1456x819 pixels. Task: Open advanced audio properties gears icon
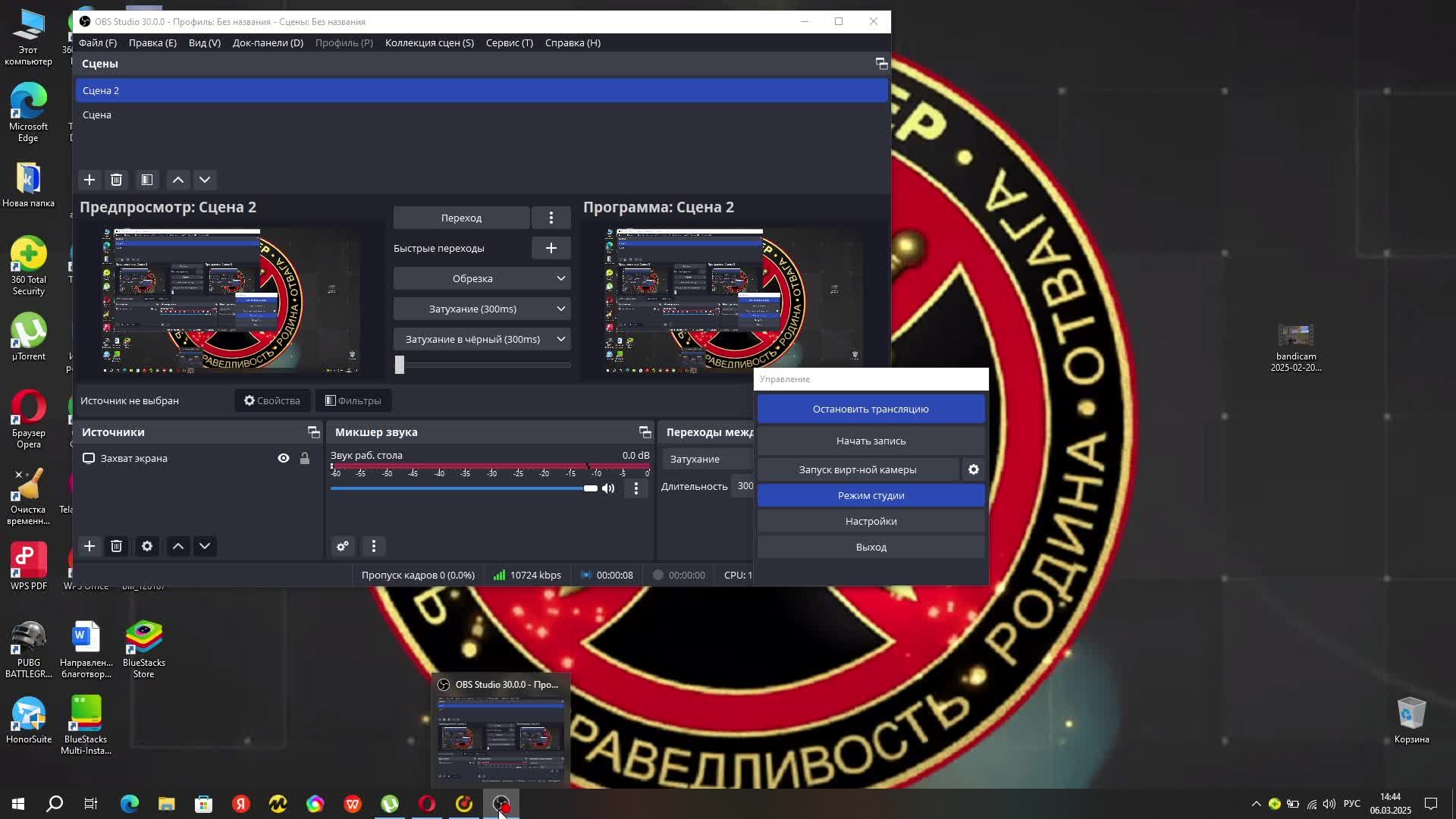(x=343, y=546)
